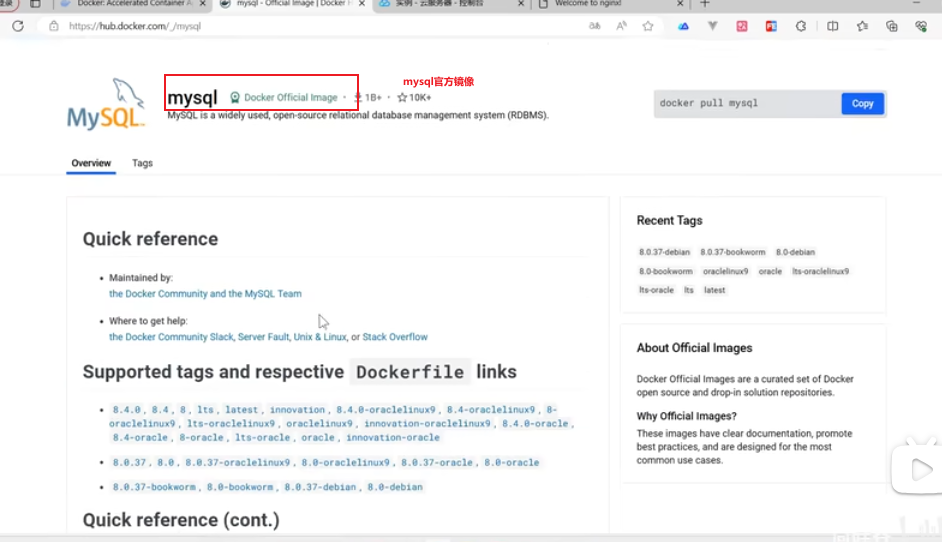Open the gray V-shaped extension icon
This screenshot has width=942, height=542.
[x=713, y=26]
